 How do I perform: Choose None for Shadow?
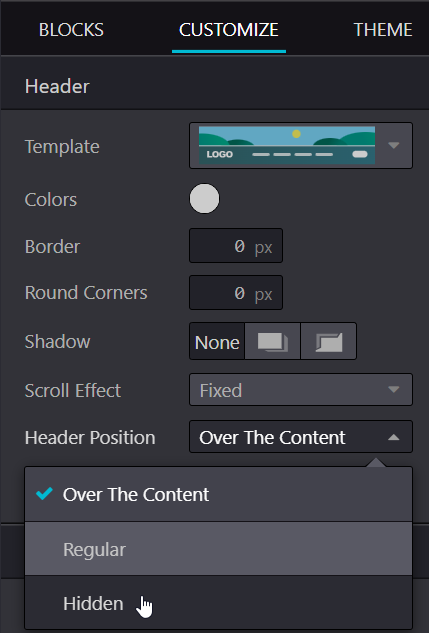[x=217, y=341]
